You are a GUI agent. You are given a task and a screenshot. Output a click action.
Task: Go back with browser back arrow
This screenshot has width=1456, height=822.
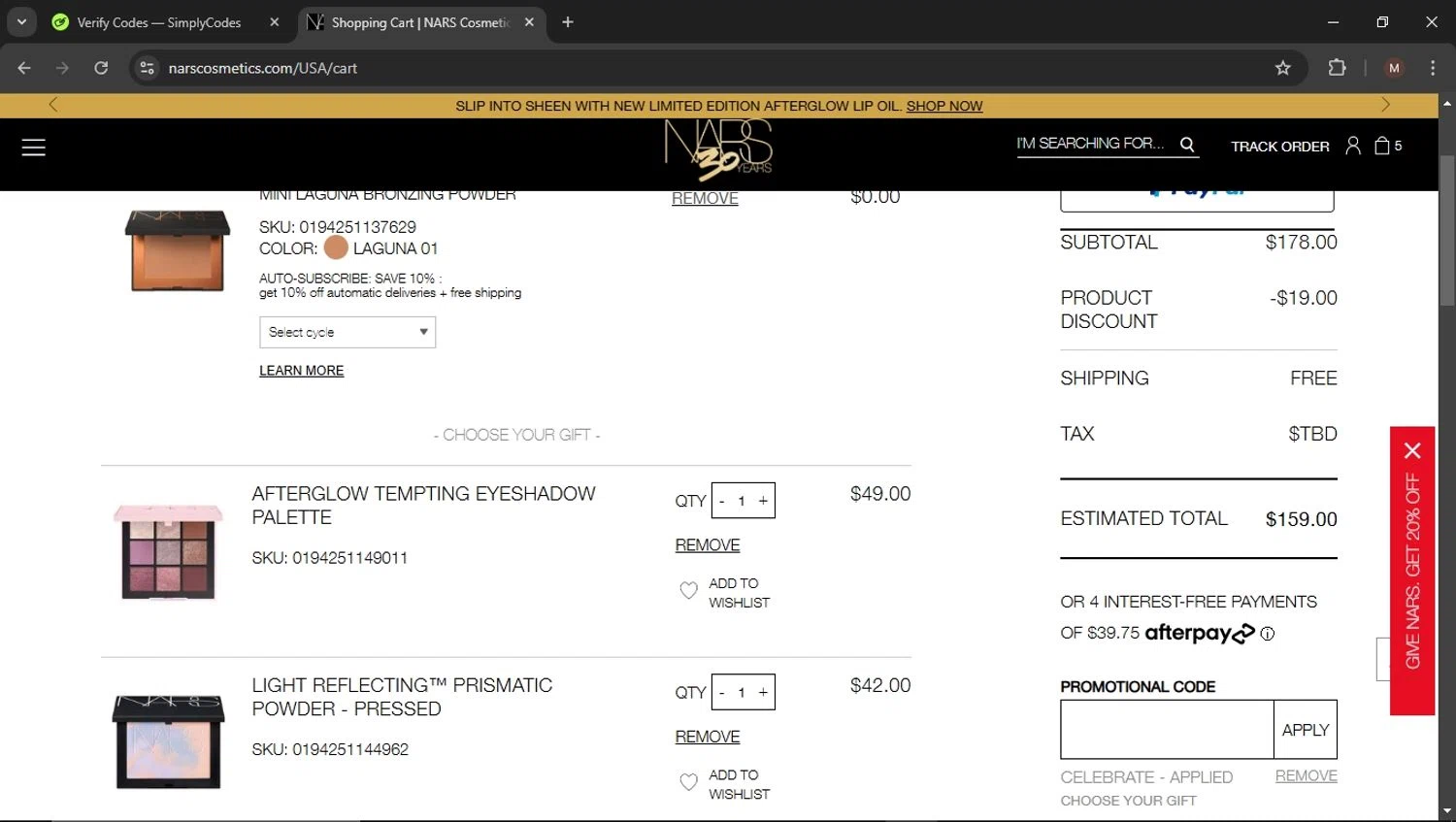[x=24, y=68]
